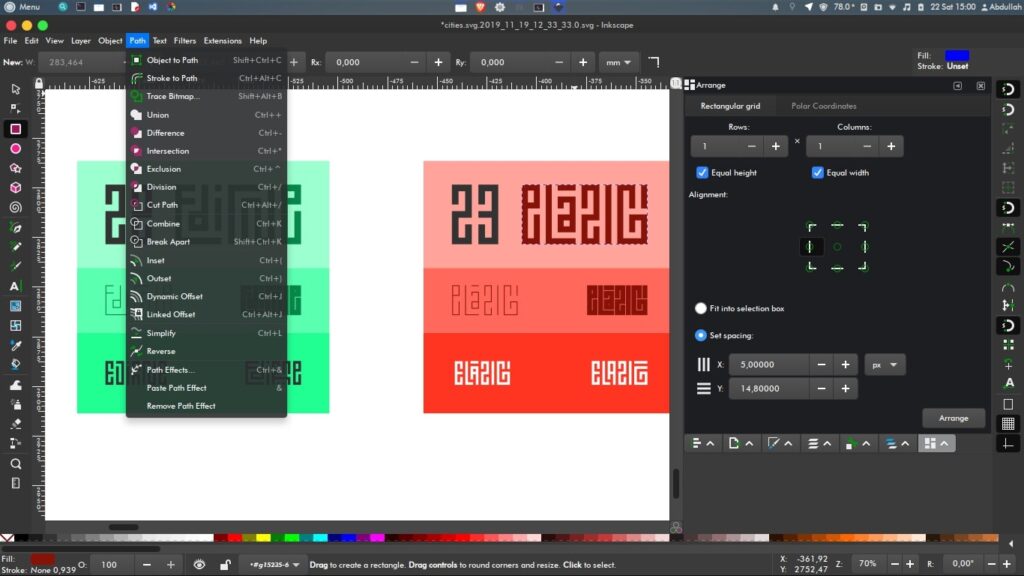Click the Arrange button

click(x=952, y=418)
